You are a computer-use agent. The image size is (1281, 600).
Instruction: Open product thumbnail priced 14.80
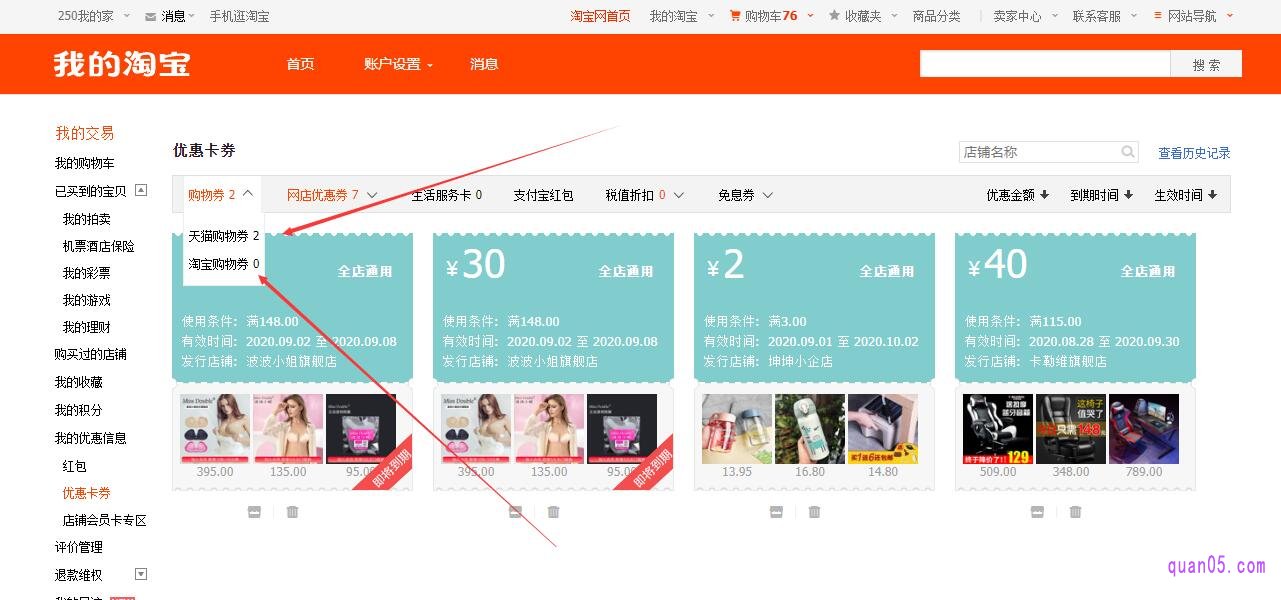(883, 429)
